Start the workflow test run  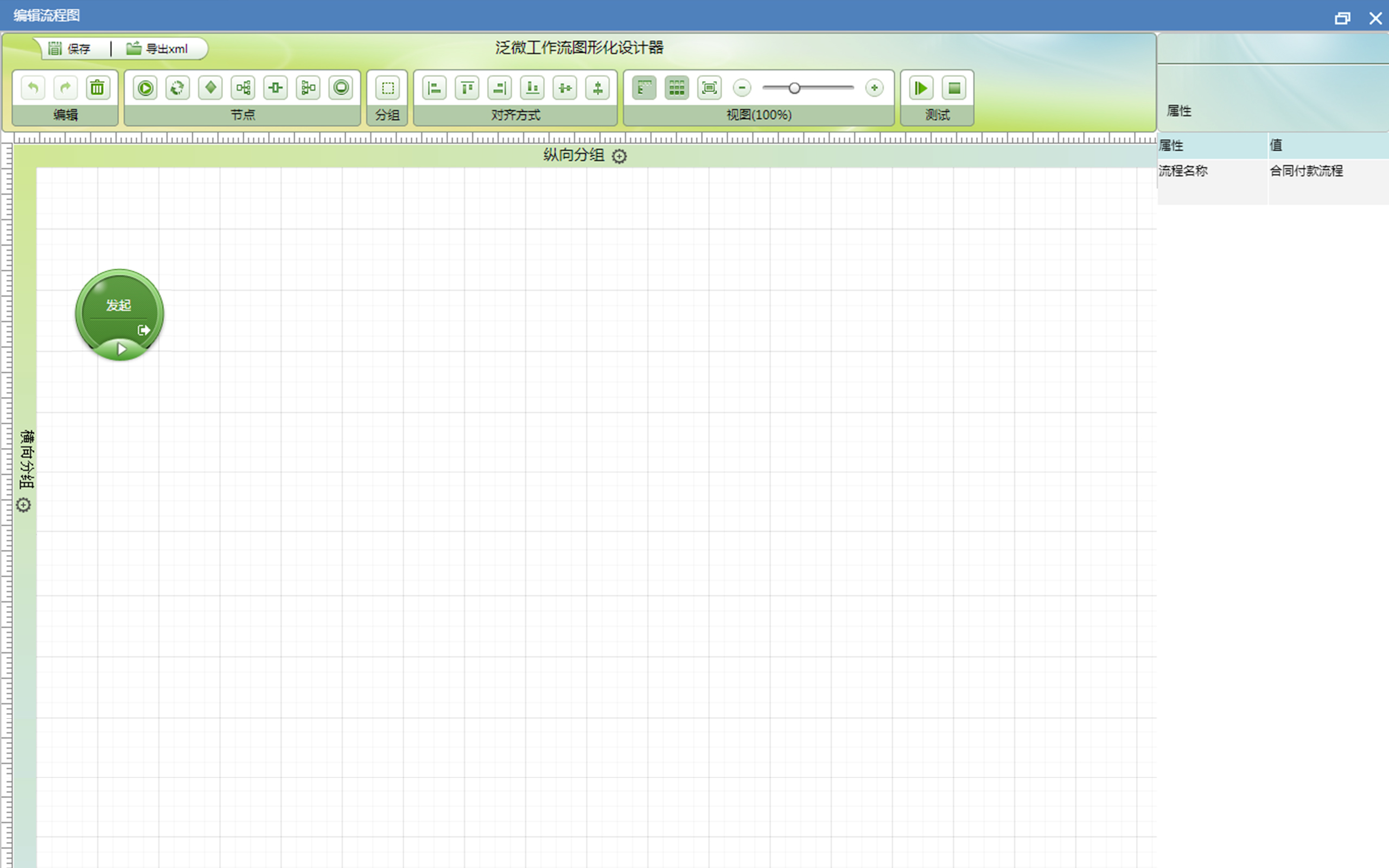[x=921, y=88]
